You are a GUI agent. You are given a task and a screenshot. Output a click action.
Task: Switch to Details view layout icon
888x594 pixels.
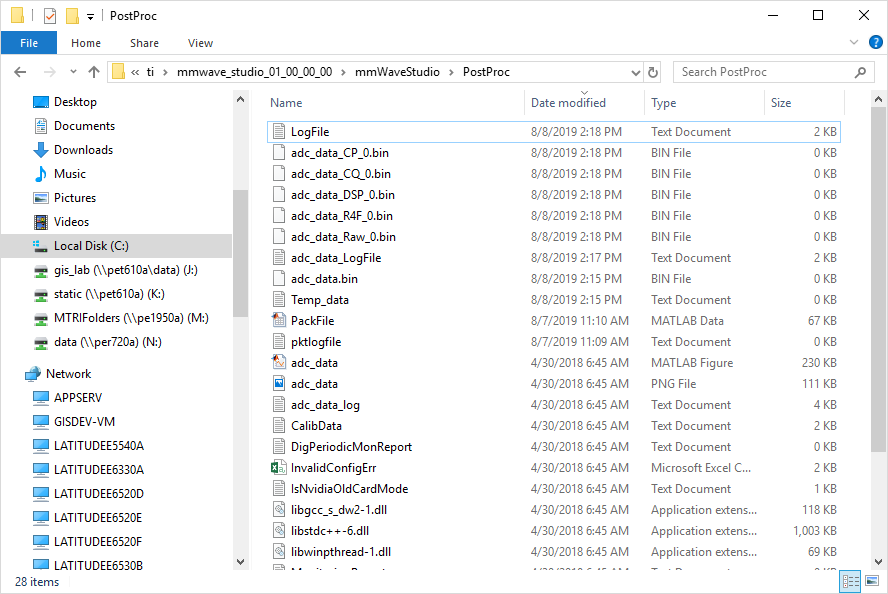(x=851, y=582)
